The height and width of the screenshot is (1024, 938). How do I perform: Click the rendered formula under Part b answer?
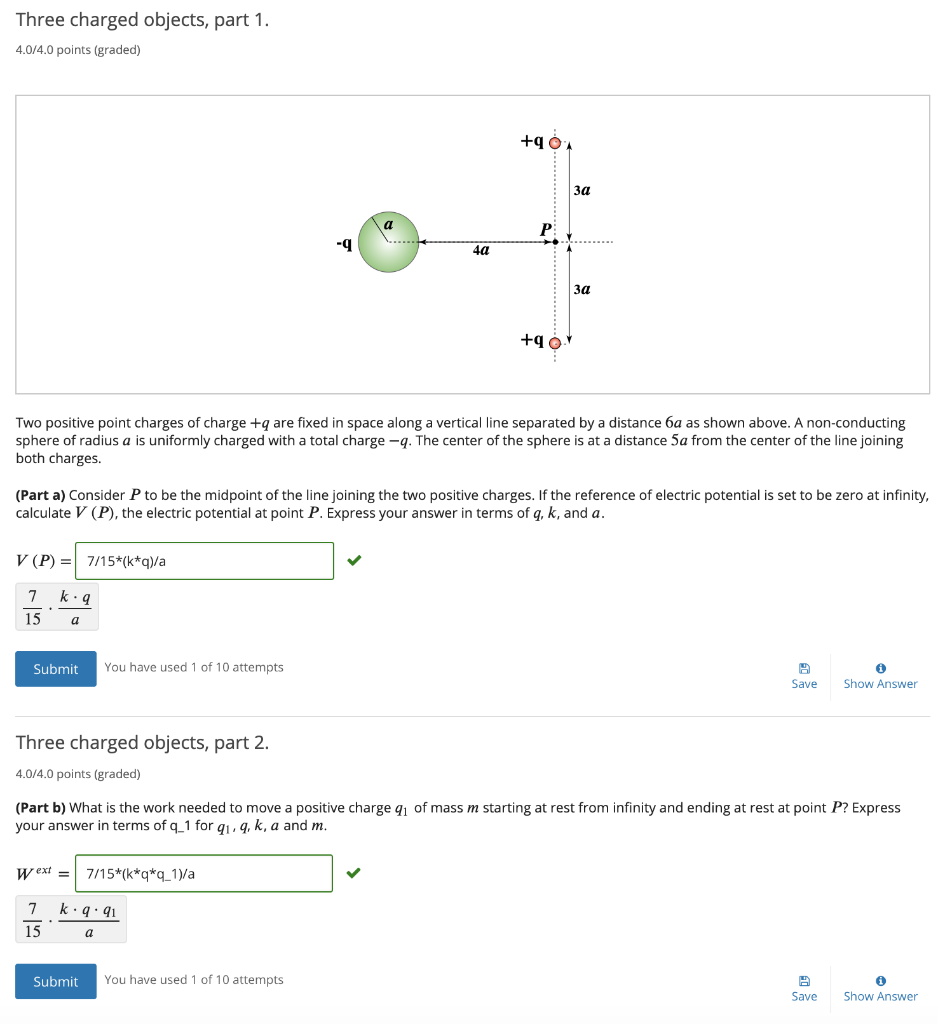(70, 919)
